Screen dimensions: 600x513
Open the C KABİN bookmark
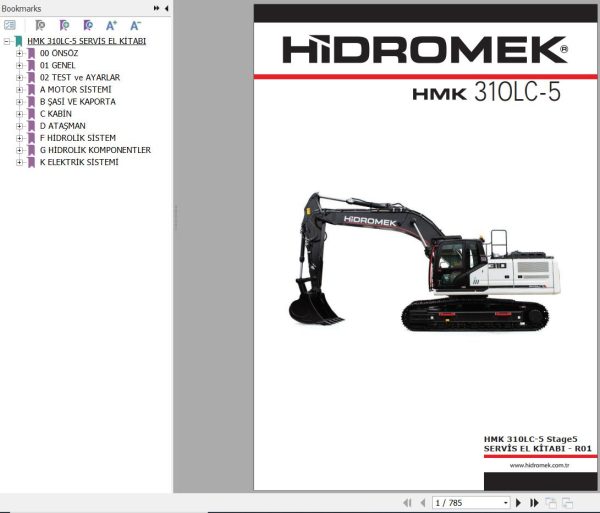tap(56, 114)
